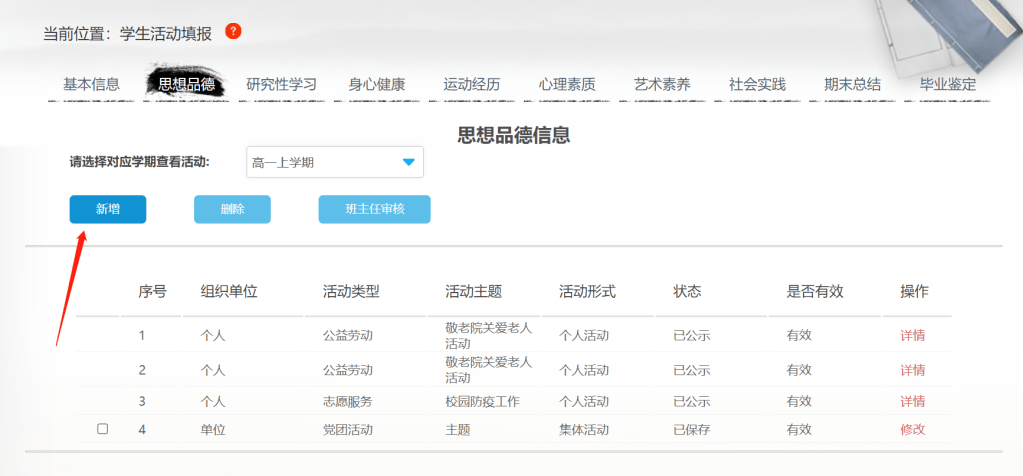Expand the semester dropdown arrow
Image resolution: width=1023 pixels, height=476 pixels.
tap(408, 162)
